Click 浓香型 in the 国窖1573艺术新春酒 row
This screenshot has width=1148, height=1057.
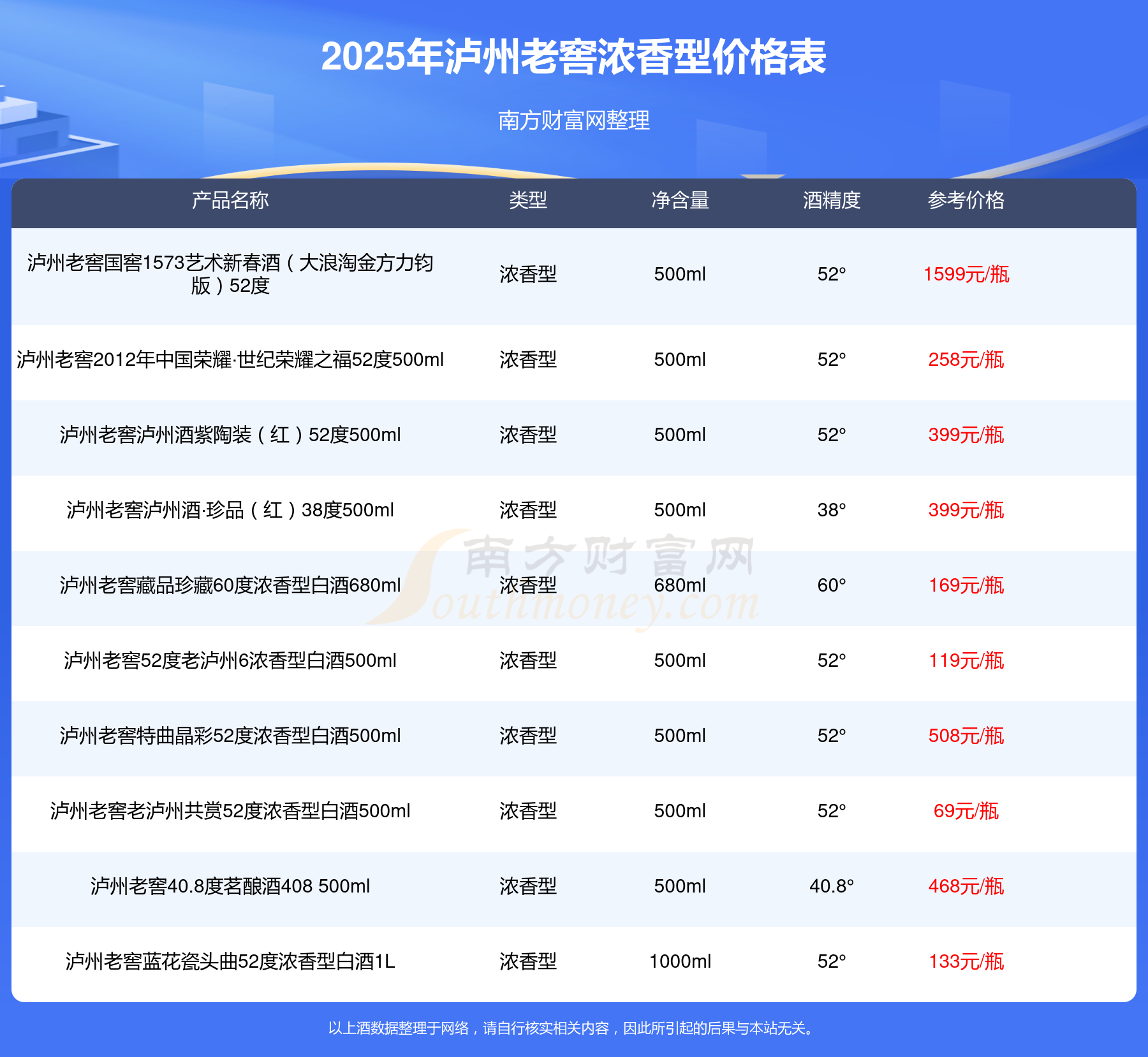528,274
